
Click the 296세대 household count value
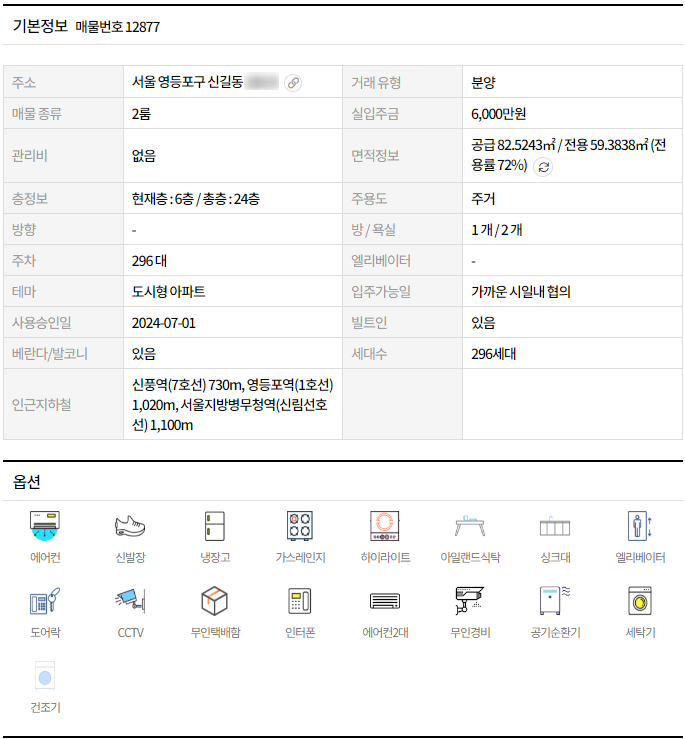[493, 354]
